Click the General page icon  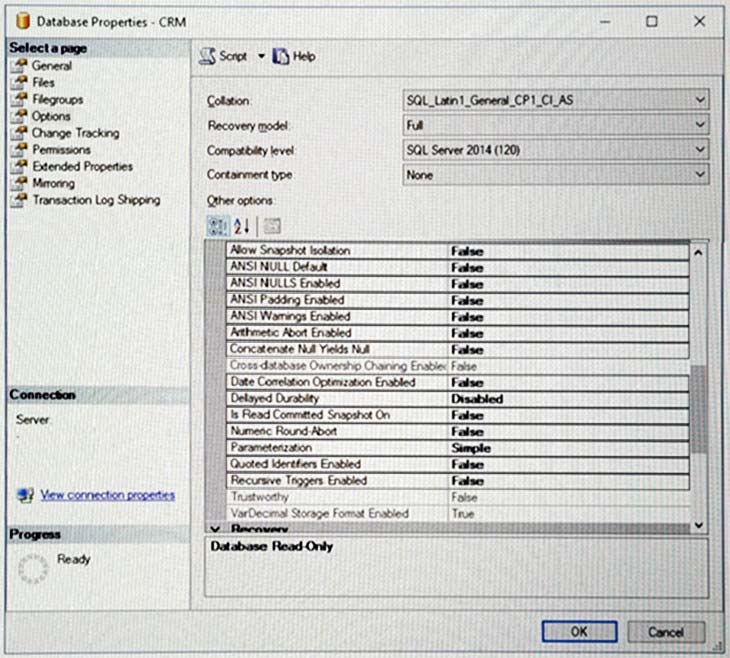coord(20,66)
